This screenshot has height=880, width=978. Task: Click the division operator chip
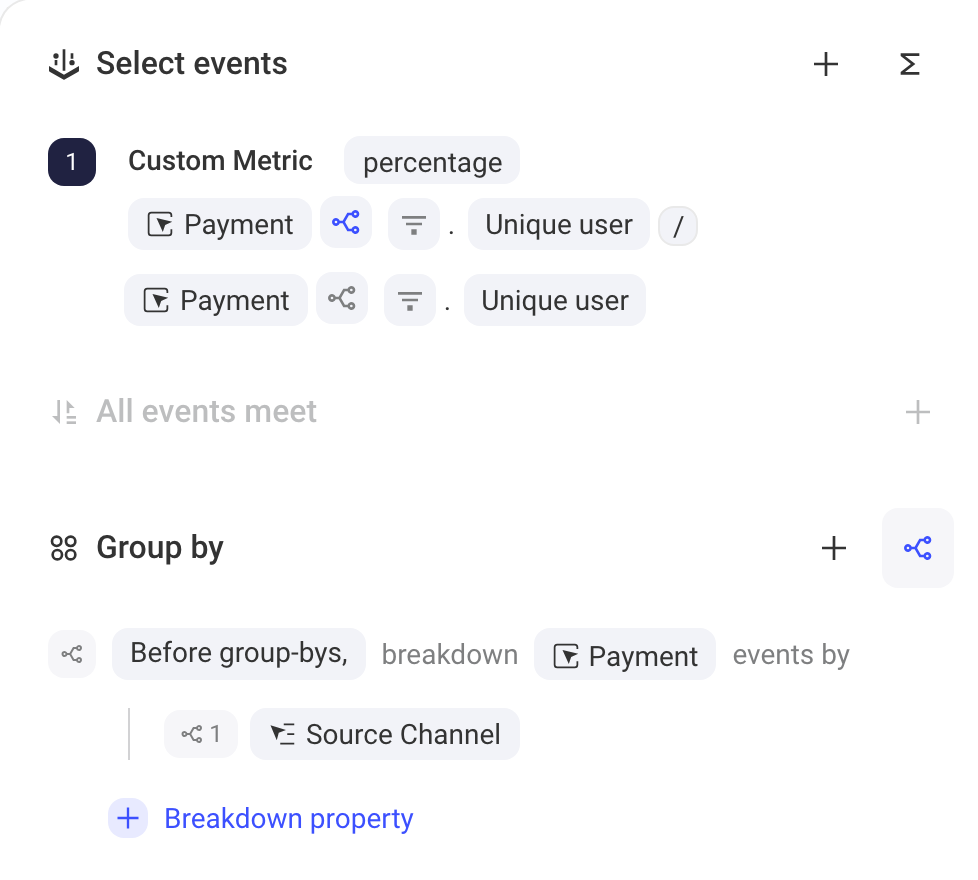pos(678,226)
